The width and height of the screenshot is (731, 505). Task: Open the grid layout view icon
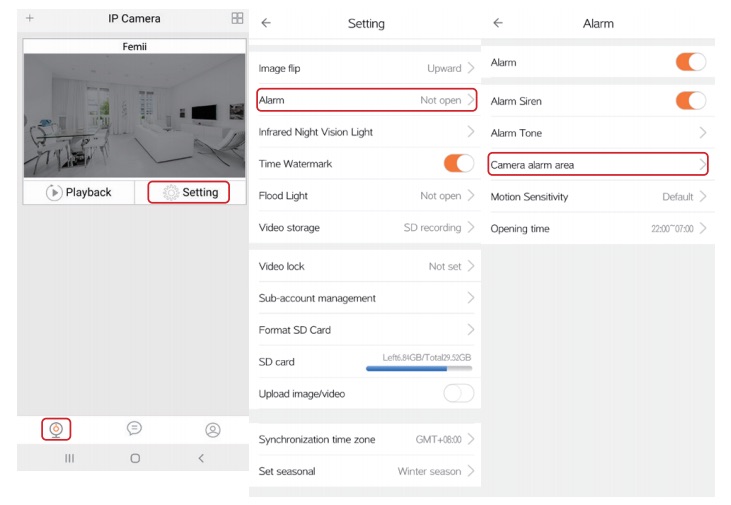click(237, 18)
